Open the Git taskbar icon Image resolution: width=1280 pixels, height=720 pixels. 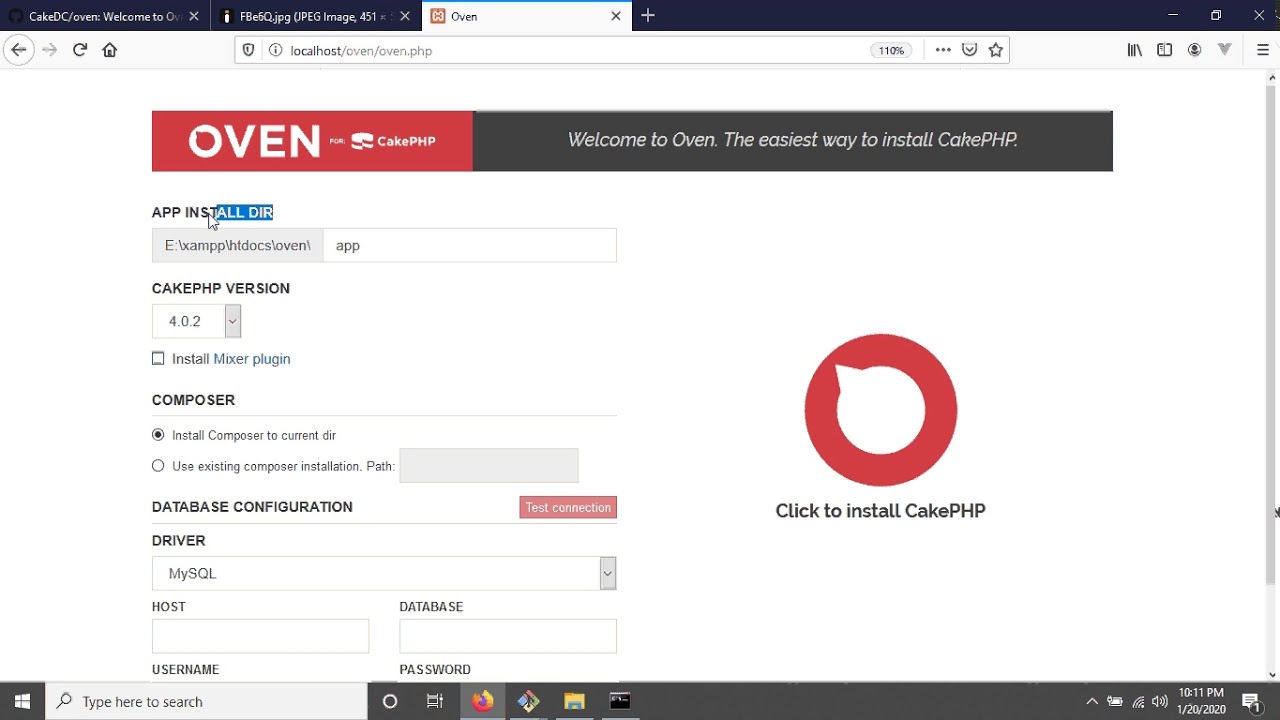[529, 701]
